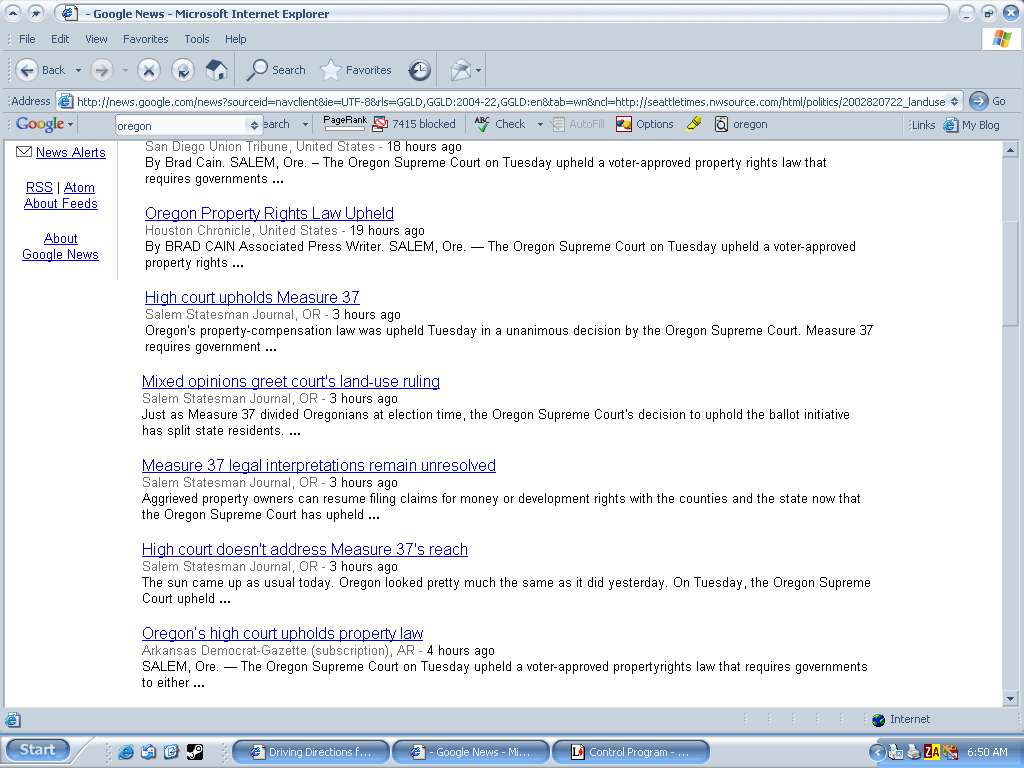Open 'High court doesn't address Measure 37's reach'

pos(304,549)
